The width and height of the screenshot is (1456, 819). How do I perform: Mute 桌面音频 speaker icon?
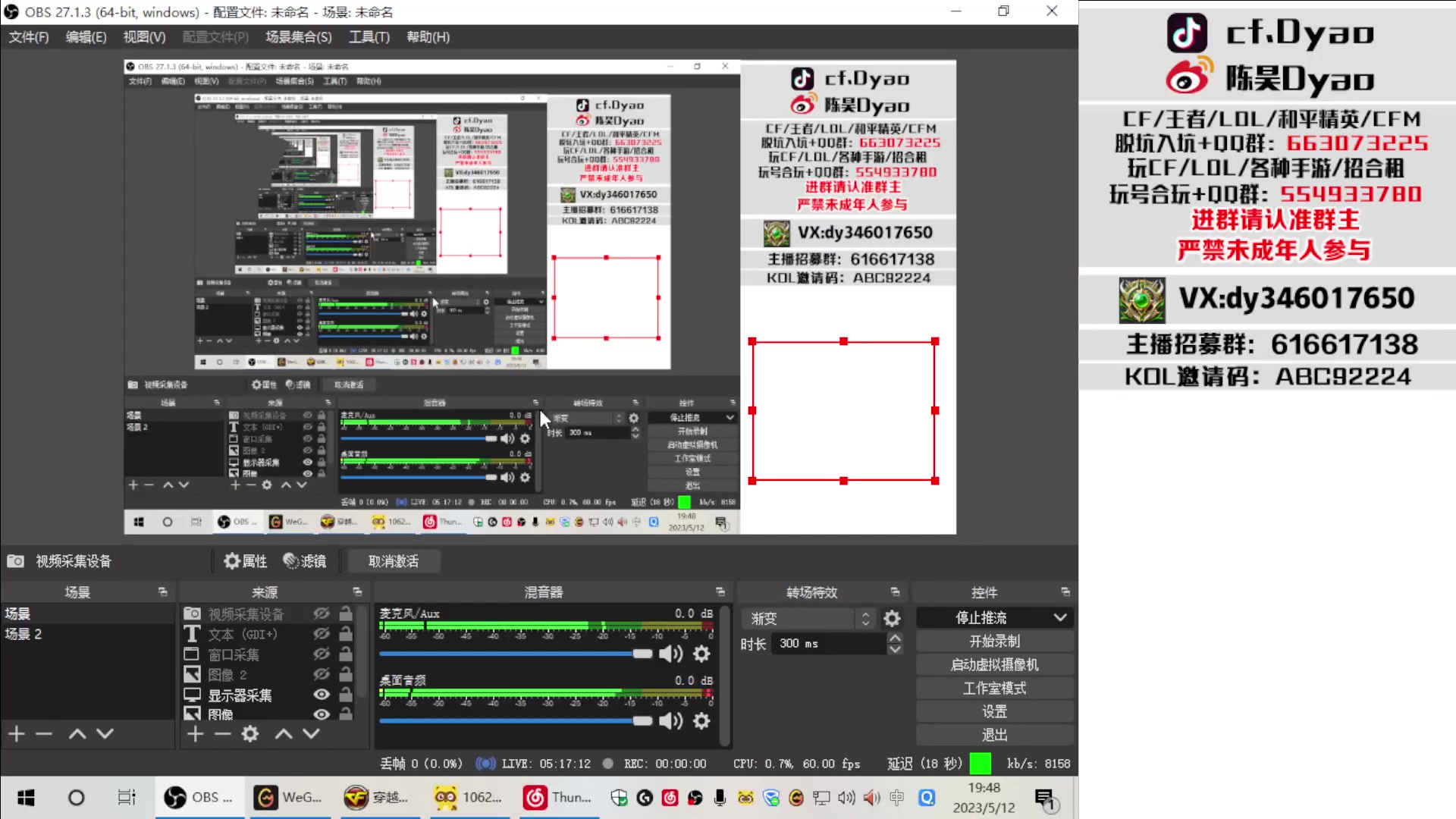click(x=671, y=720)
